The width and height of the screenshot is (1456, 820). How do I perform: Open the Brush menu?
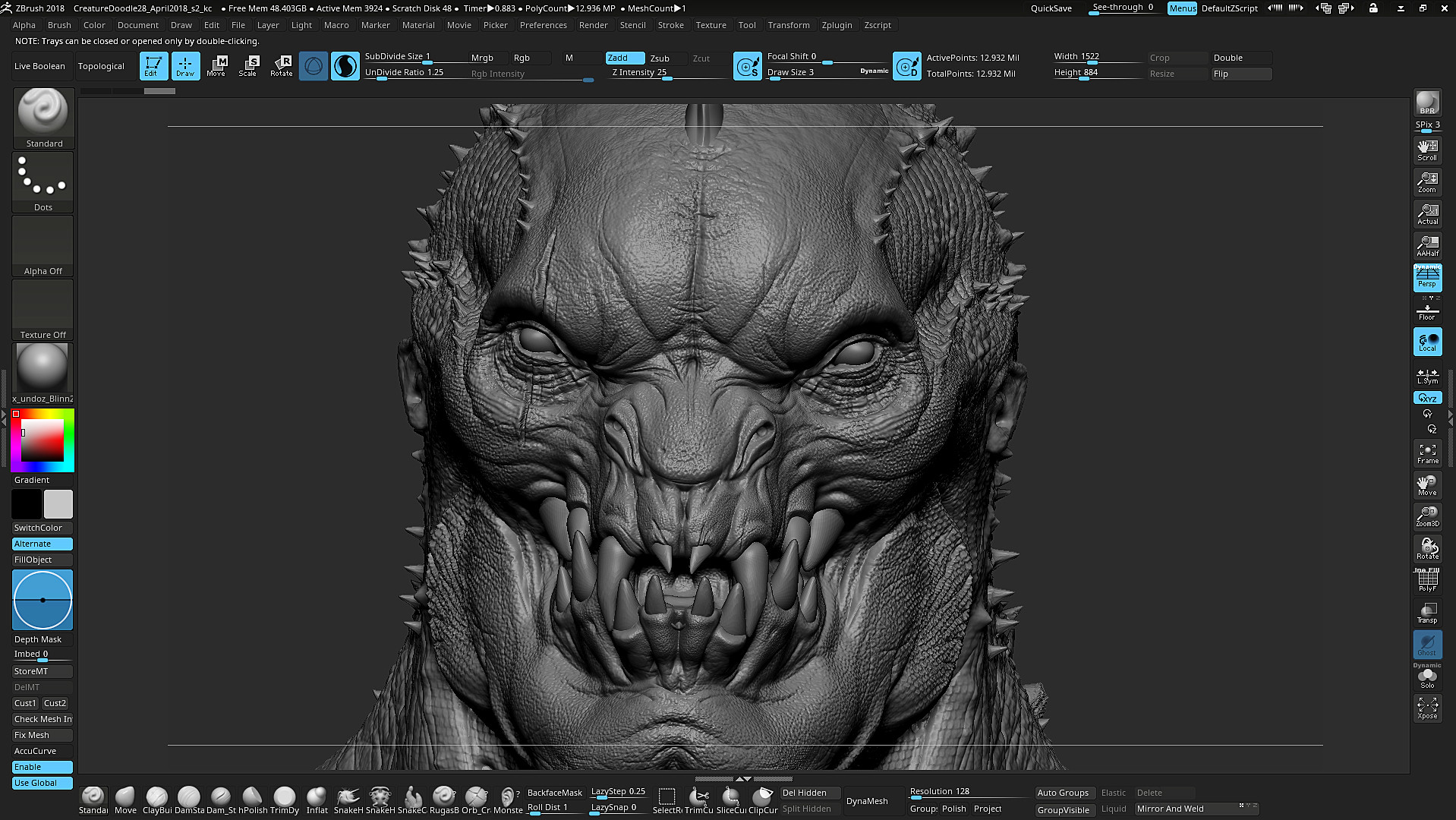click(x=59, y=25)
